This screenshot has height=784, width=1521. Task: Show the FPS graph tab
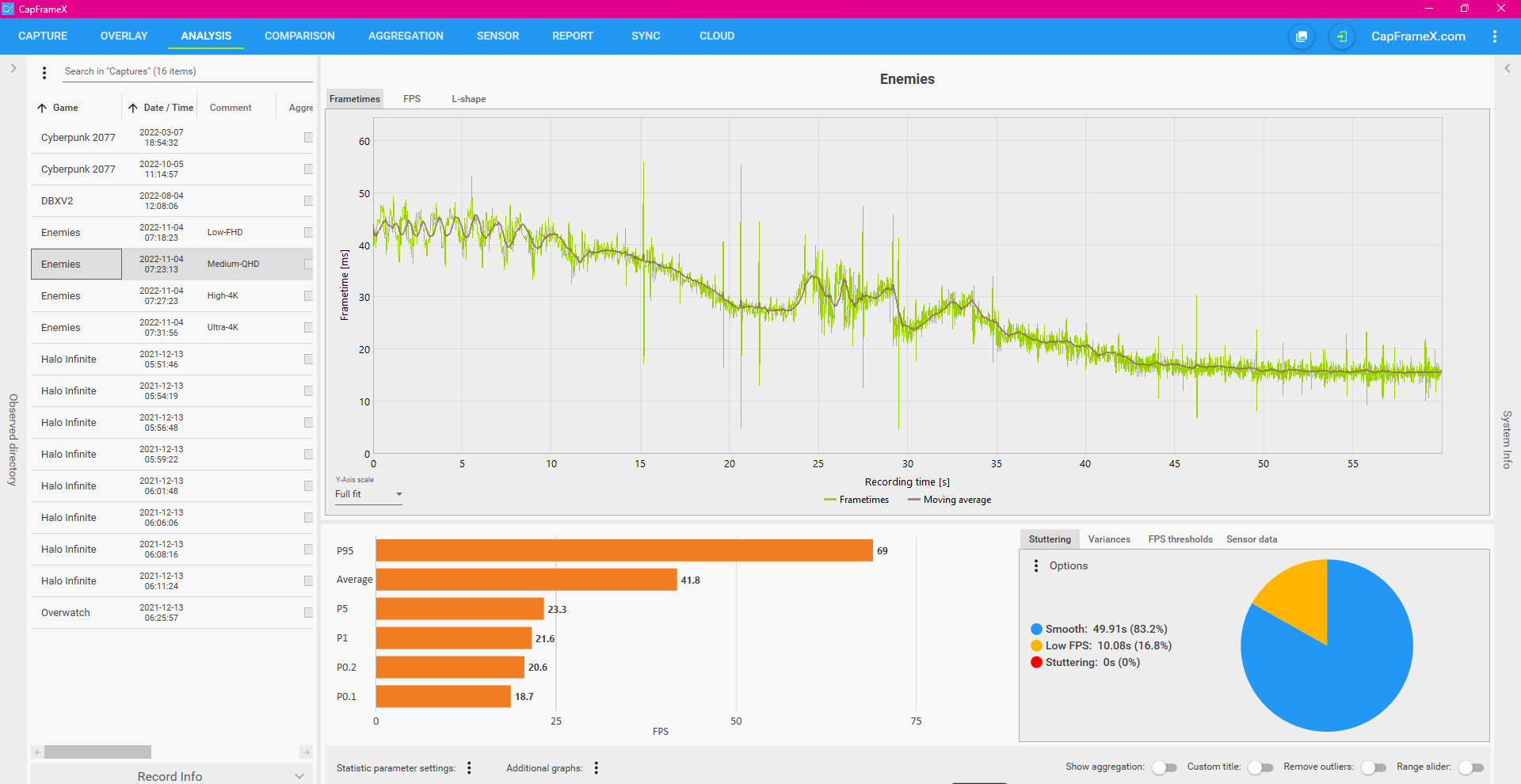pos(412,99)
